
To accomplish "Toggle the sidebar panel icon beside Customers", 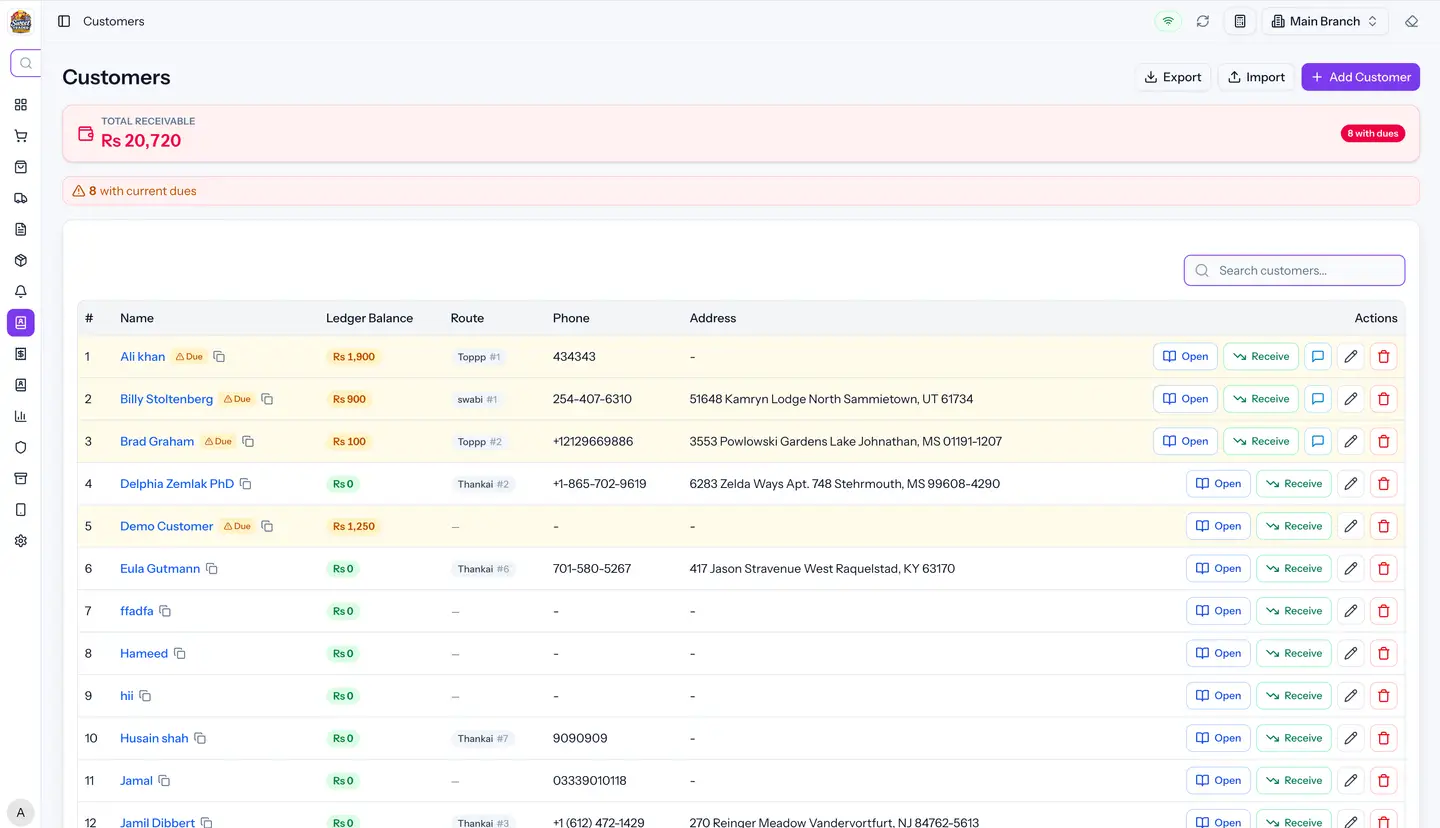I will click(64, 21).
